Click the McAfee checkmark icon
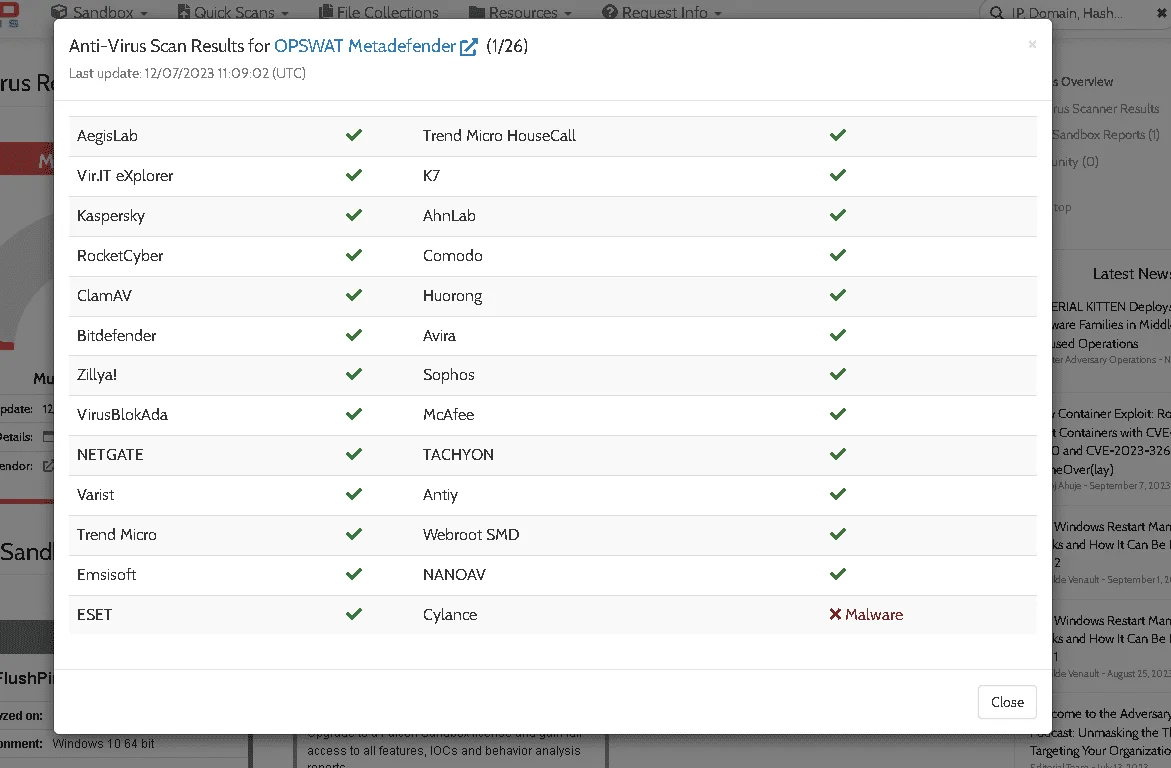 pos(838,414)
